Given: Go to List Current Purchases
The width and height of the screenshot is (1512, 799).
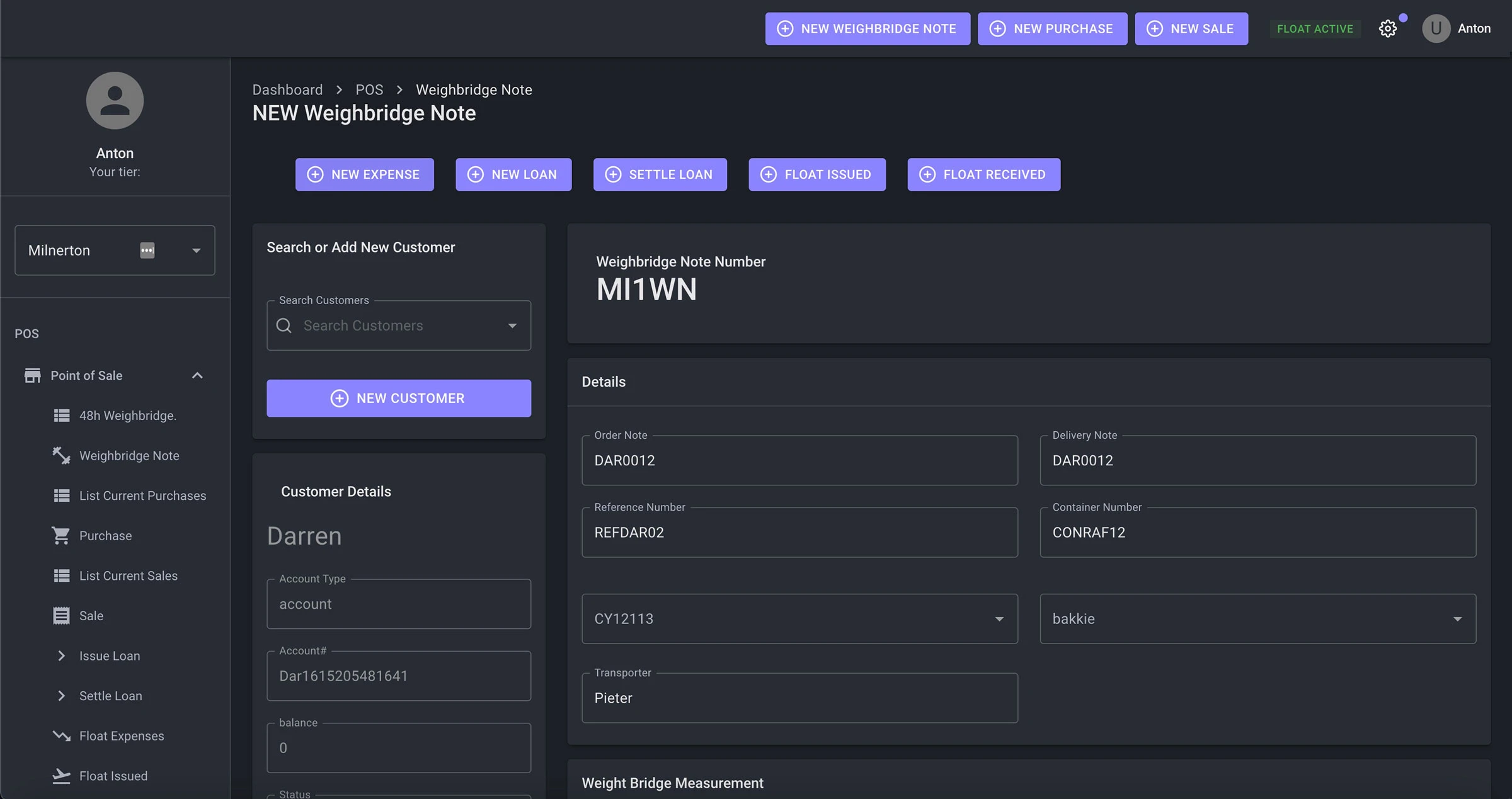Looking at the screenshot, I should [142, 496].
